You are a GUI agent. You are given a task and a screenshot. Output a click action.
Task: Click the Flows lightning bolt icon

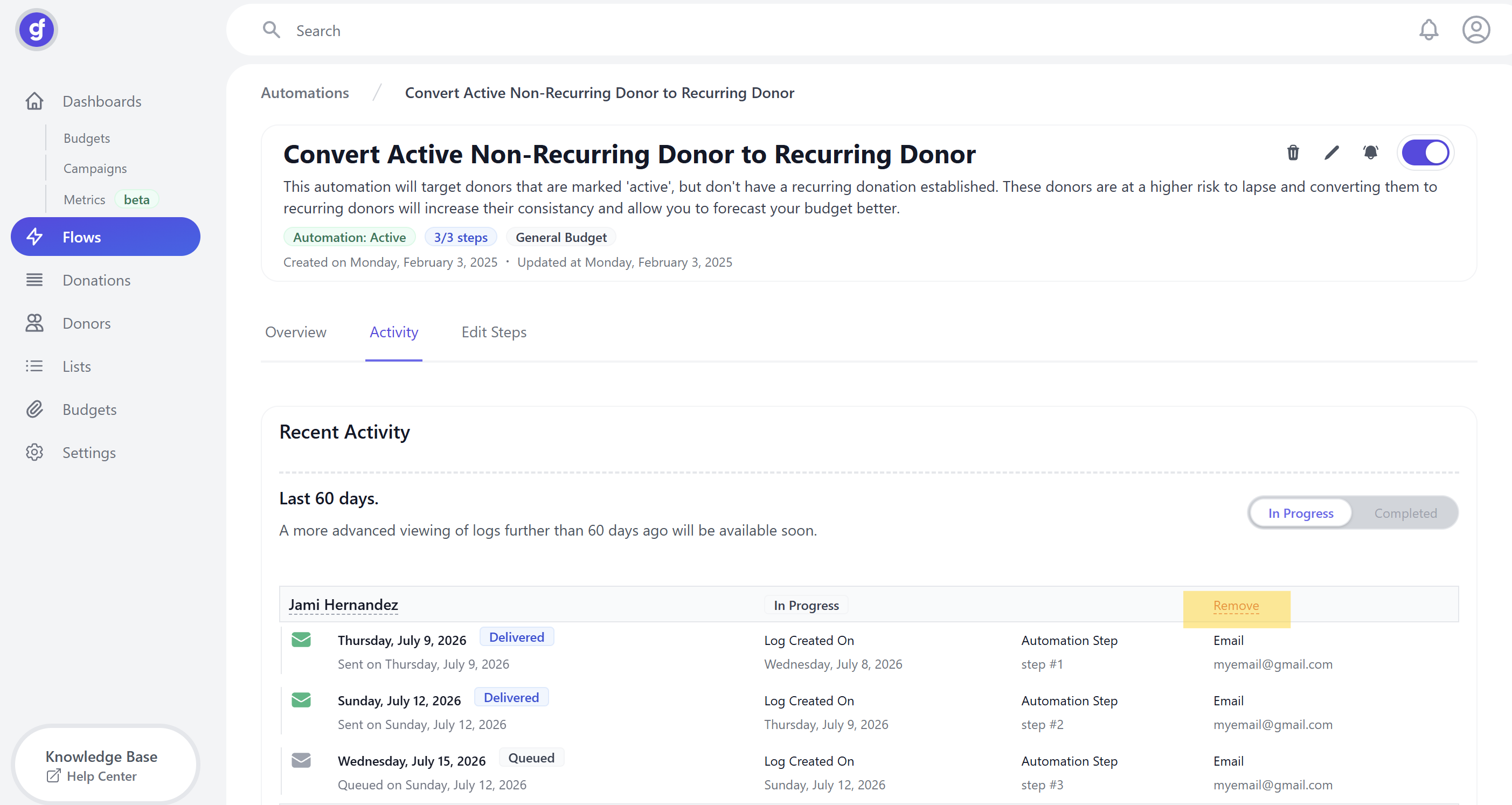pyautogui.click(x=34, y=237)
